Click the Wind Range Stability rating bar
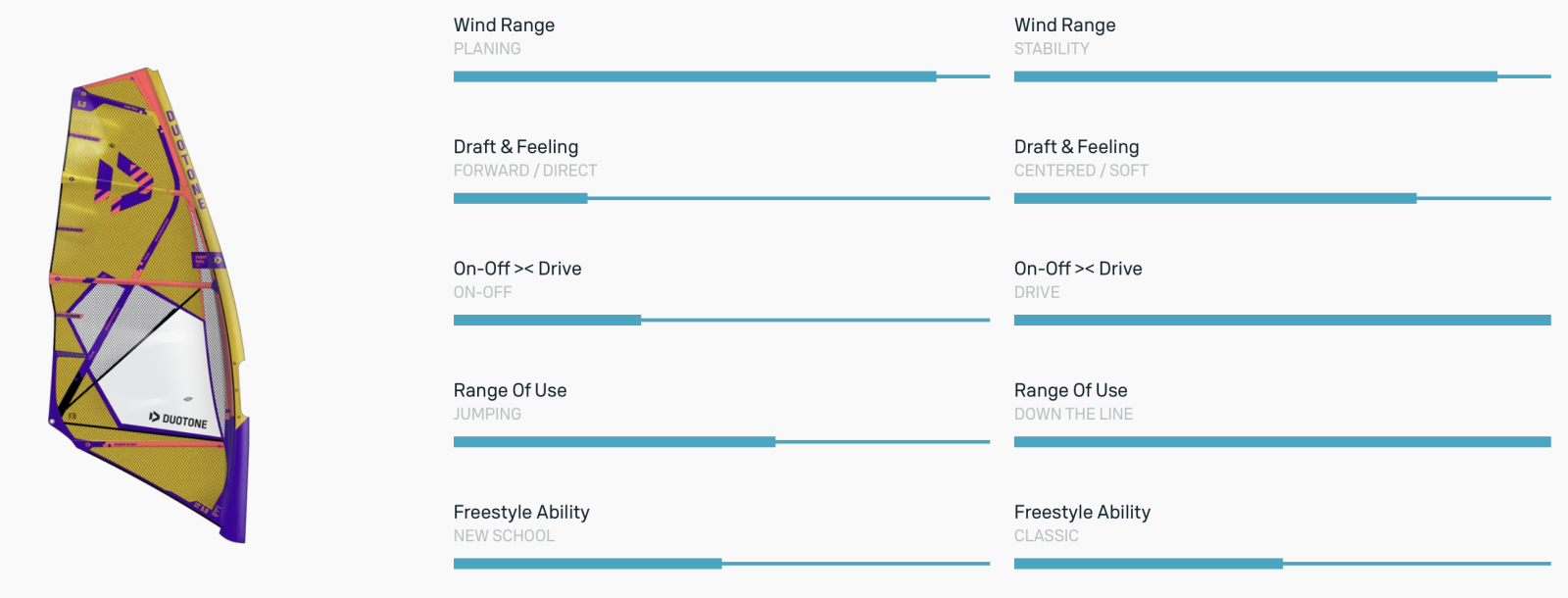The height and width of the screenshot is (598, 1568). pos(1282,76)
